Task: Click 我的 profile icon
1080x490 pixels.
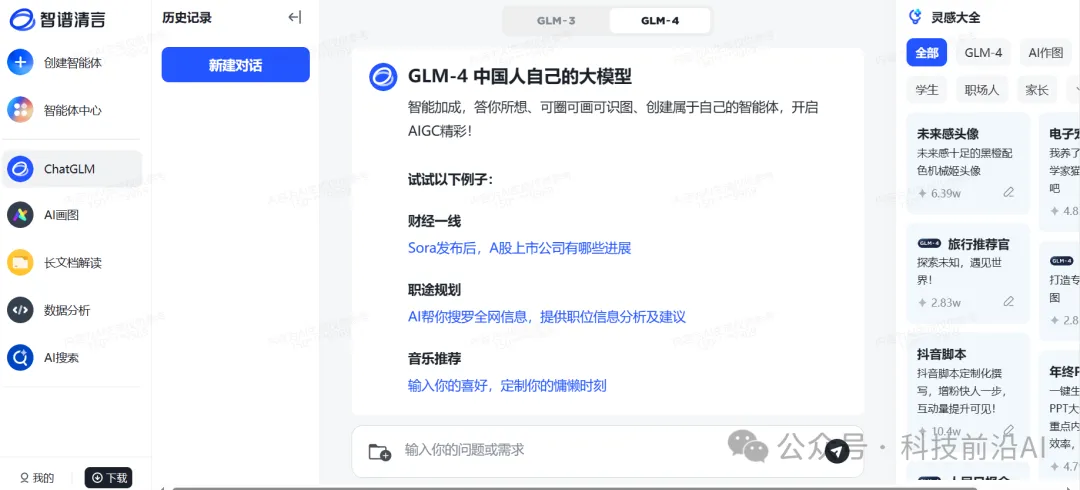Action: tap(24, 478)
